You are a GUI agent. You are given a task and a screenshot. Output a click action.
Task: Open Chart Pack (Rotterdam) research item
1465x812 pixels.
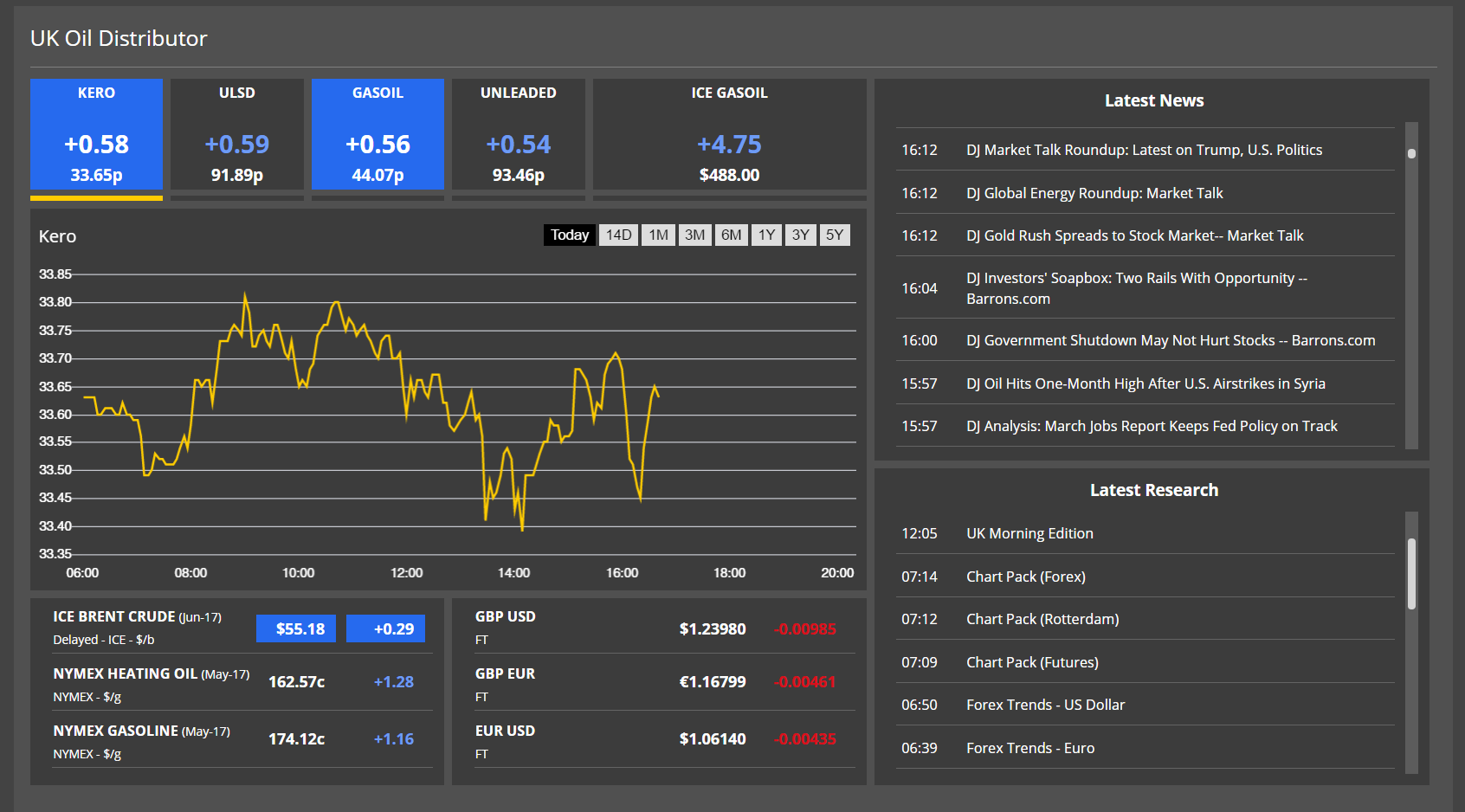click(1042, 619)
